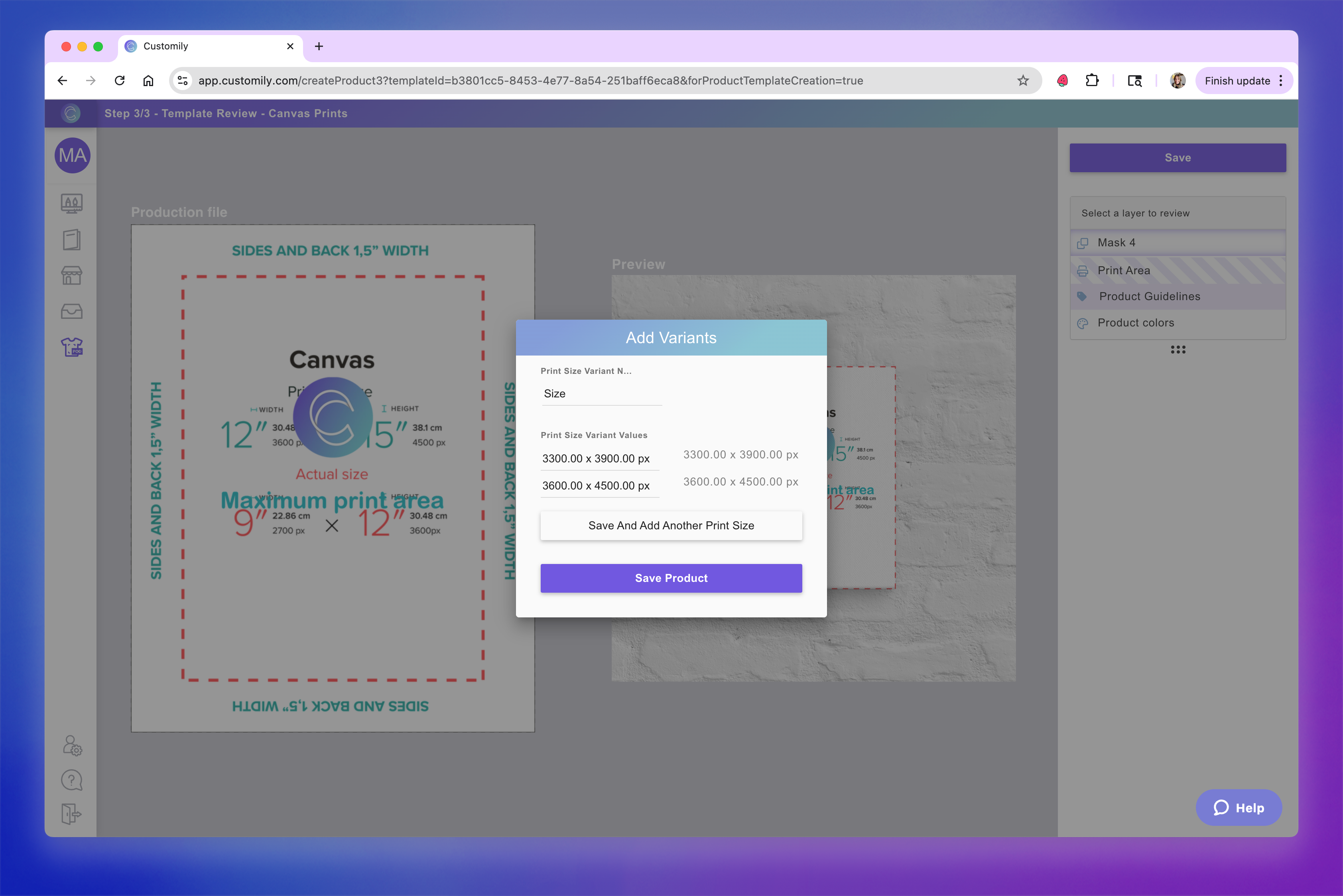
Task: Click the six-dot drag handle below layers
Action: (x=1178, y=349)
